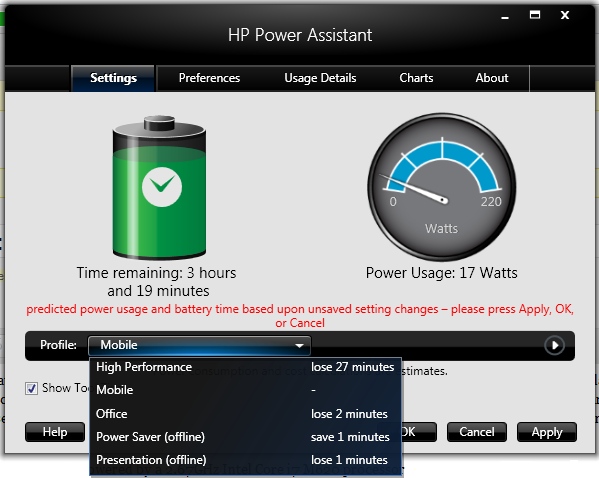Click the green battery icon
Screen dimensions: 599x478
pos(159,187)
